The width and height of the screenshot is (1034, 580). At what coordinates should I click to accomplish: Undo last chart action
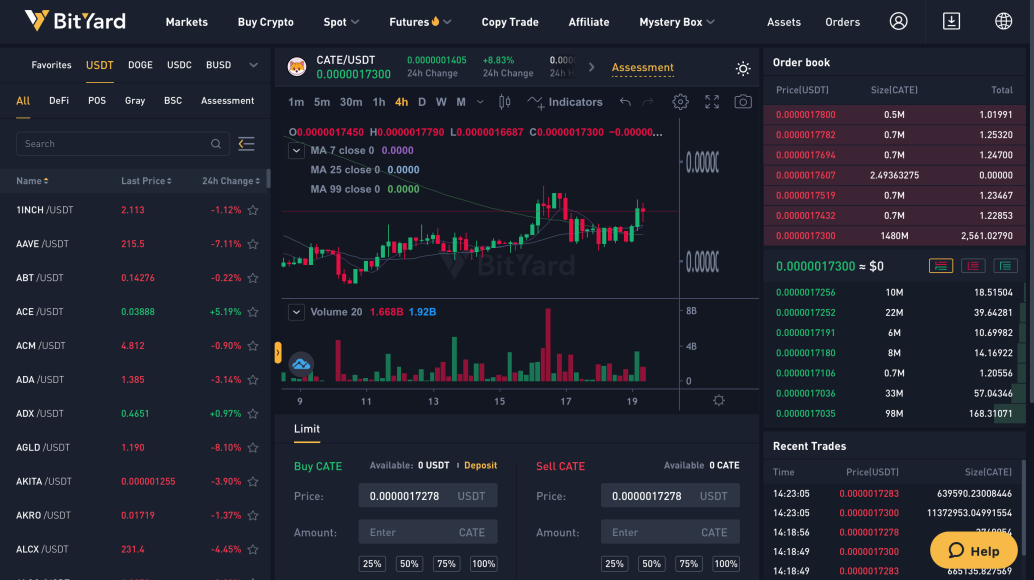624,102
